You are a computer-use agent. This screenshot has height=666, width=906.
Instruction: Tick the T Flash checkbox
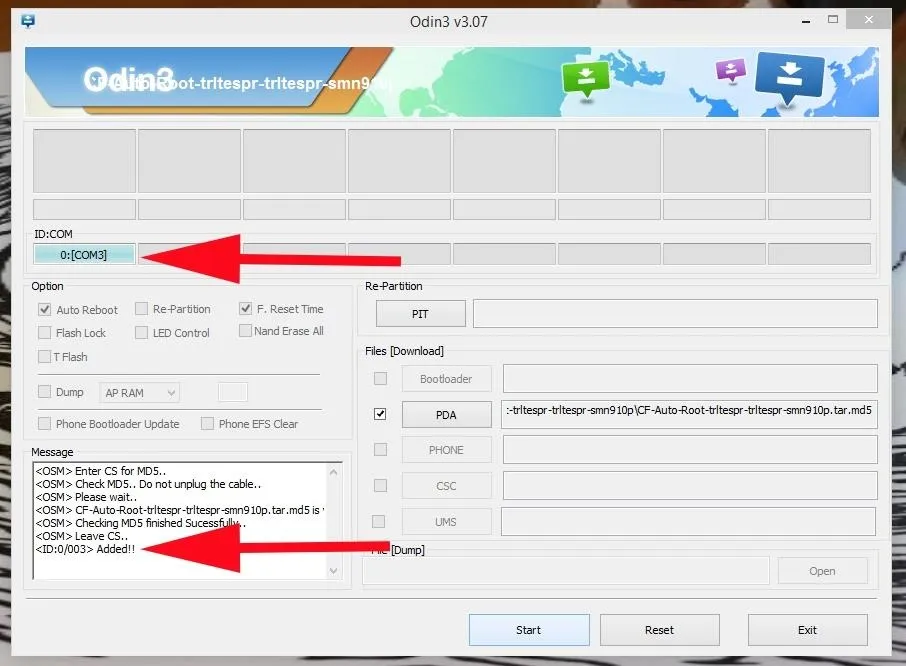(x=44, y=356)
